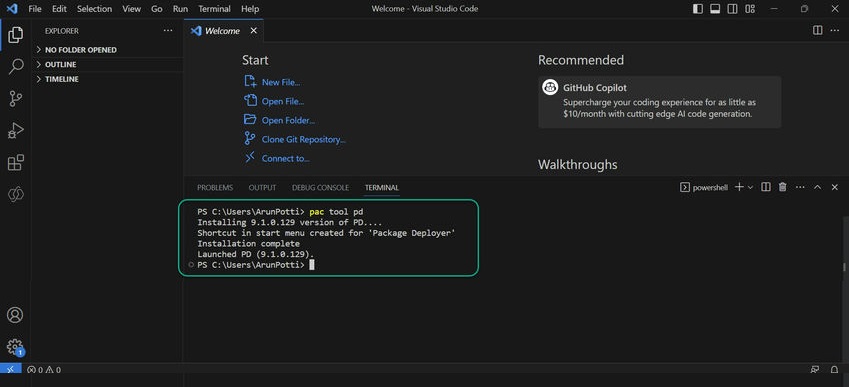Open the Extensions view
This screenshot has height=387, width=849.
pyautogui.click(x=16, y=162)
